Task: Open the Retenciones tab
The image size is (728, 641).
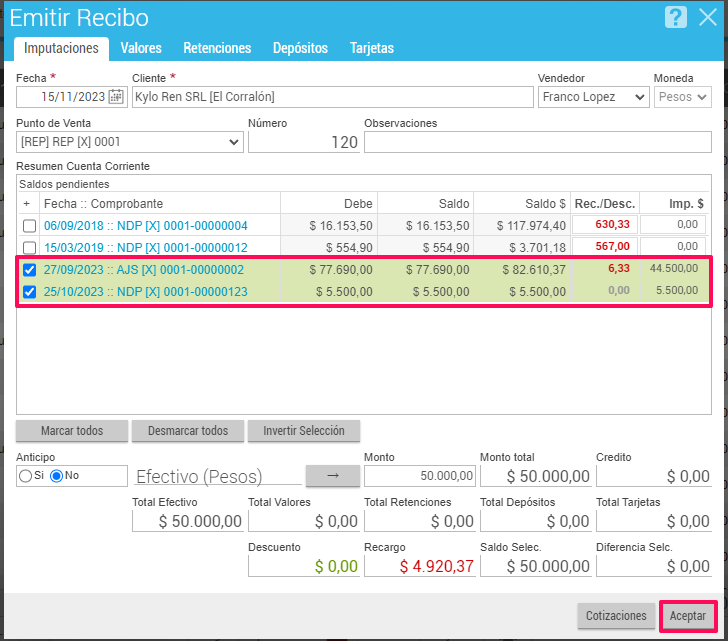Action: 217,48
